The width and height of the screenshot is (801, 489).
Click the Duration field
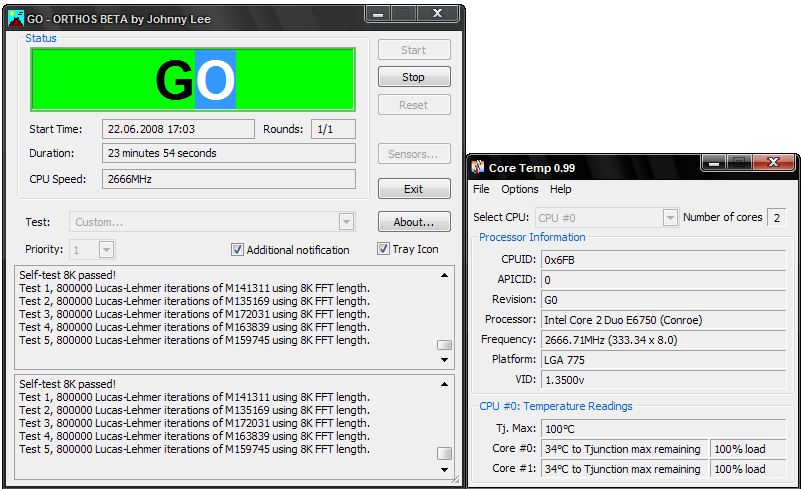[229, 153]
